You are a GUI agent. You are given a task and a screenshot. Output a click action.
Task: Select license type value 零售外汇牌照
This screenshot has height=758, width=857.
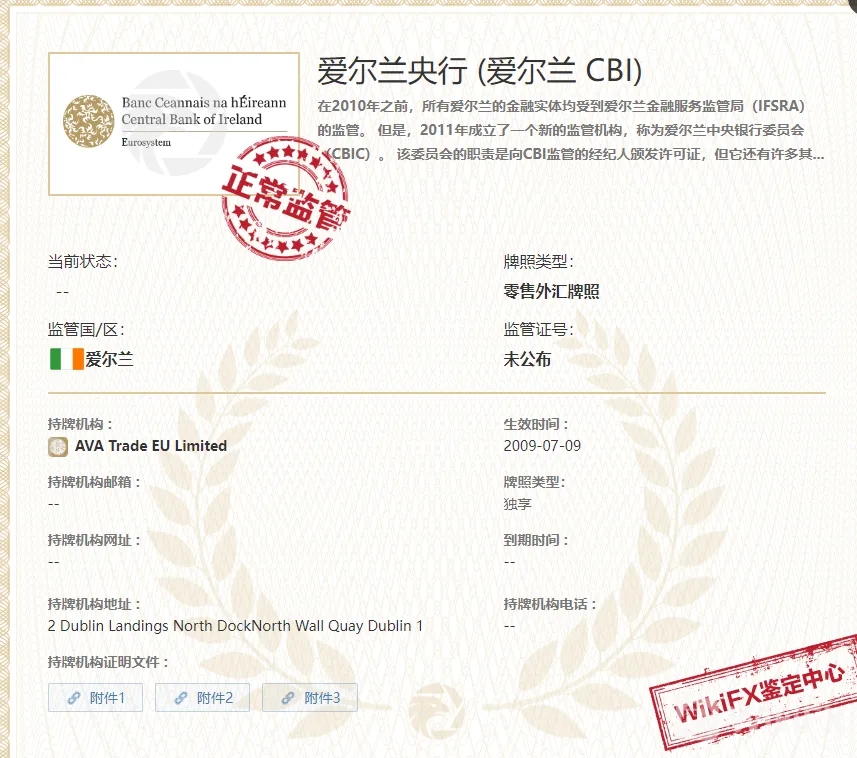pyautogui.click(x=551, y=291)
